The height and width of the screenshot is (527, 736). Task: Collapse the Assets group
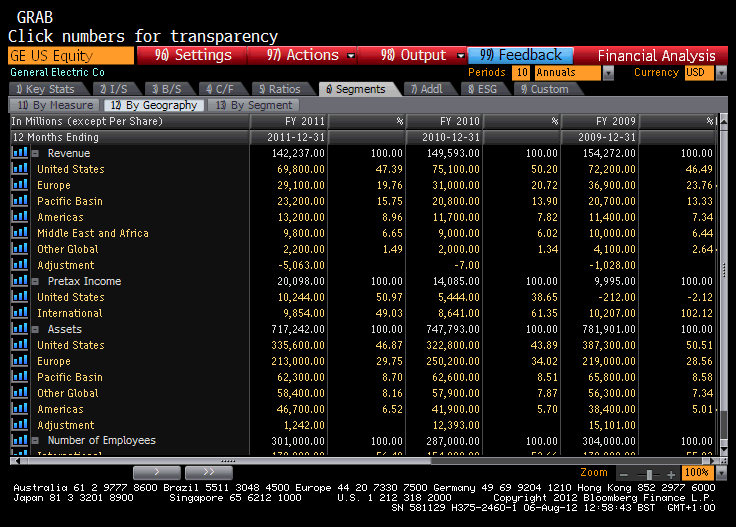(x=35, y=329)
